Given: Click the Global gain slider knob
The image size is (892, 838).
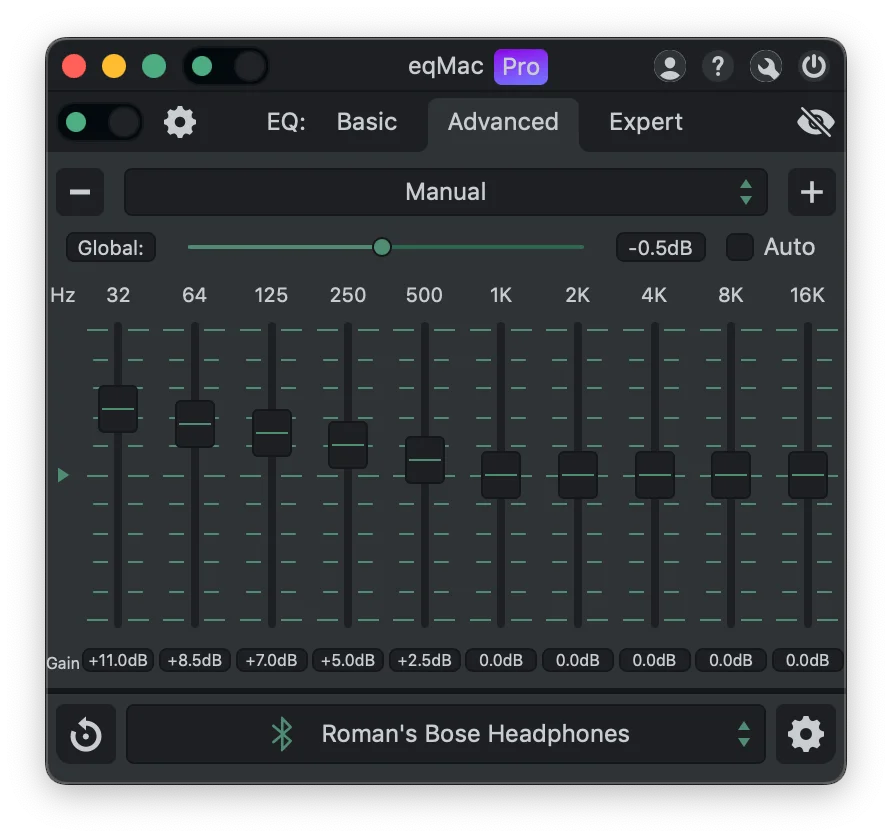Looking at the screenshot, I should click(382, 247).
